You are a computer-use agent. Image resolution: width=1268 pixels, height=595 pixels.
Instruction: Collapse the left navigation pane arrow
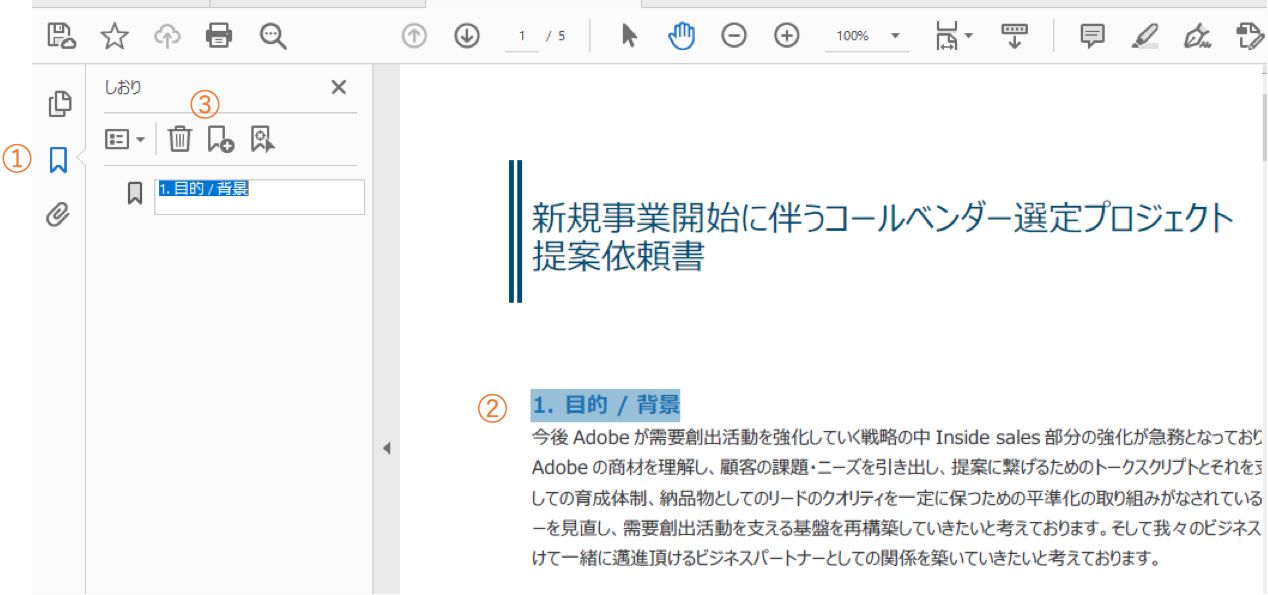[x=387, y=449]
